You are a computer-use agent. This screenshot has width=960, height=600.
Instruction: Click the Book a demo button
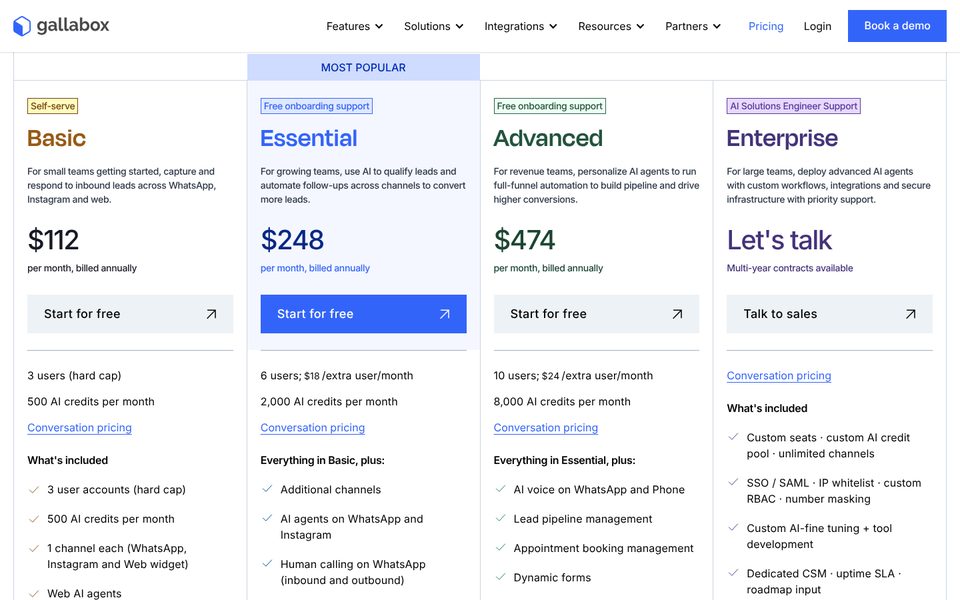pyautogui.click(x=897, y=26)
